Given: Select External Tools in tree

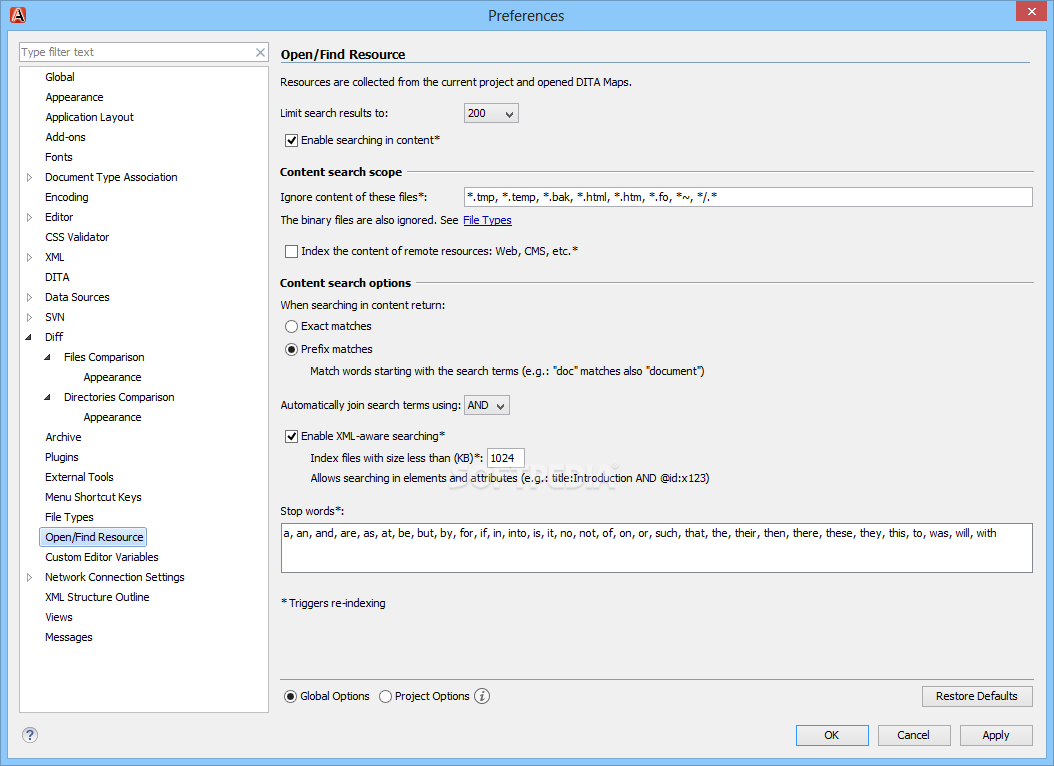Looking at the screenshot, I should click(x=79, y=477).
